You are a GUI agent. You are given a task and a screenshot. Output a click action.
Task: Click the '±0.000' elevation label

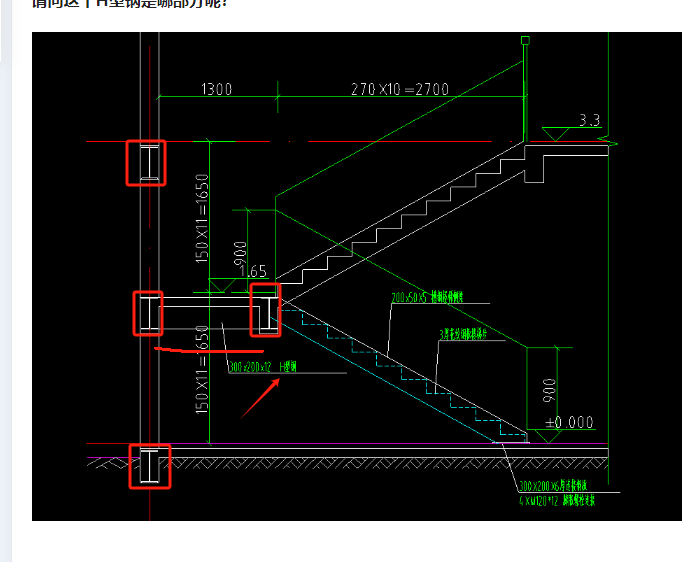click(569, 422)
